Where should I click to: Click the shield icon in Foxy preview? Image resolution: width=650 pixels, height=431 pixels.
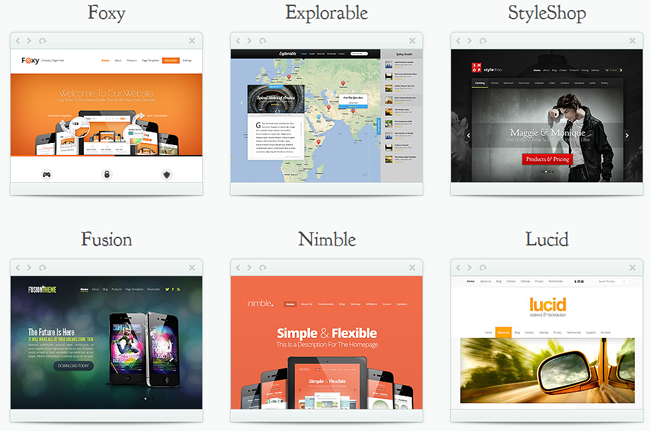click(167, 174)
